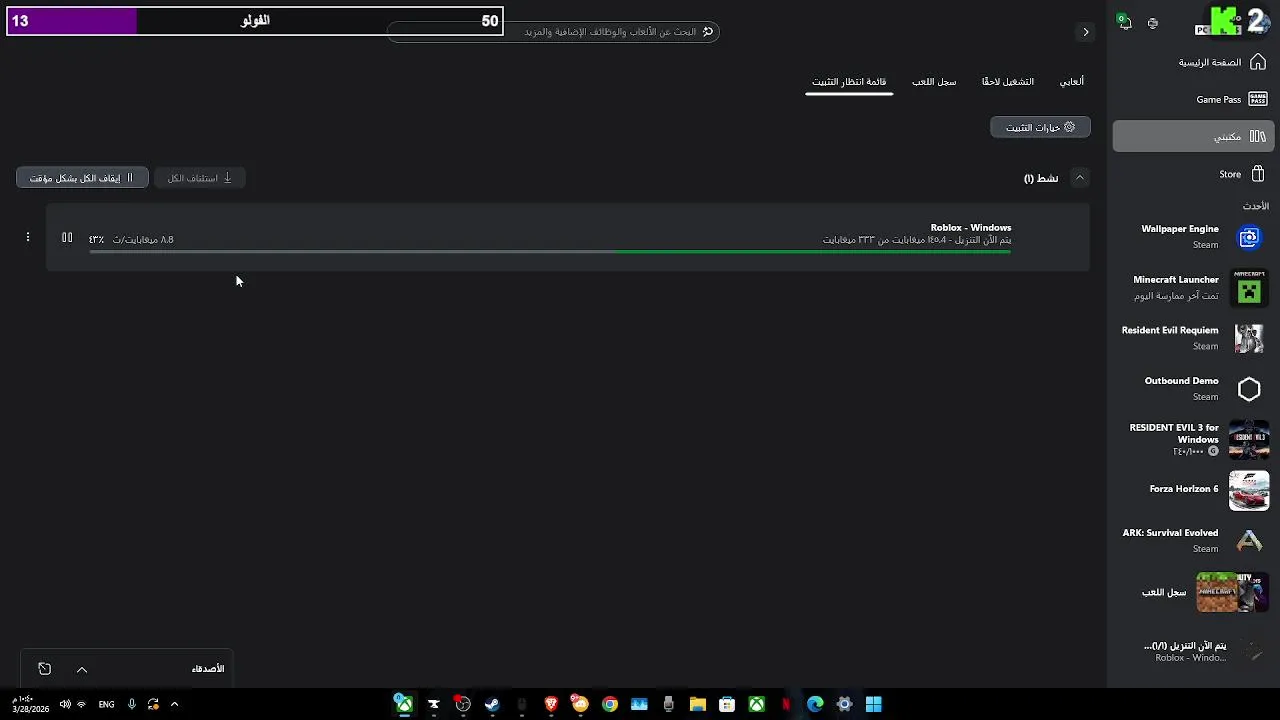
Task: Click the Roblox - Windows title
Action: pyautogui.click(x=970, y=228)
